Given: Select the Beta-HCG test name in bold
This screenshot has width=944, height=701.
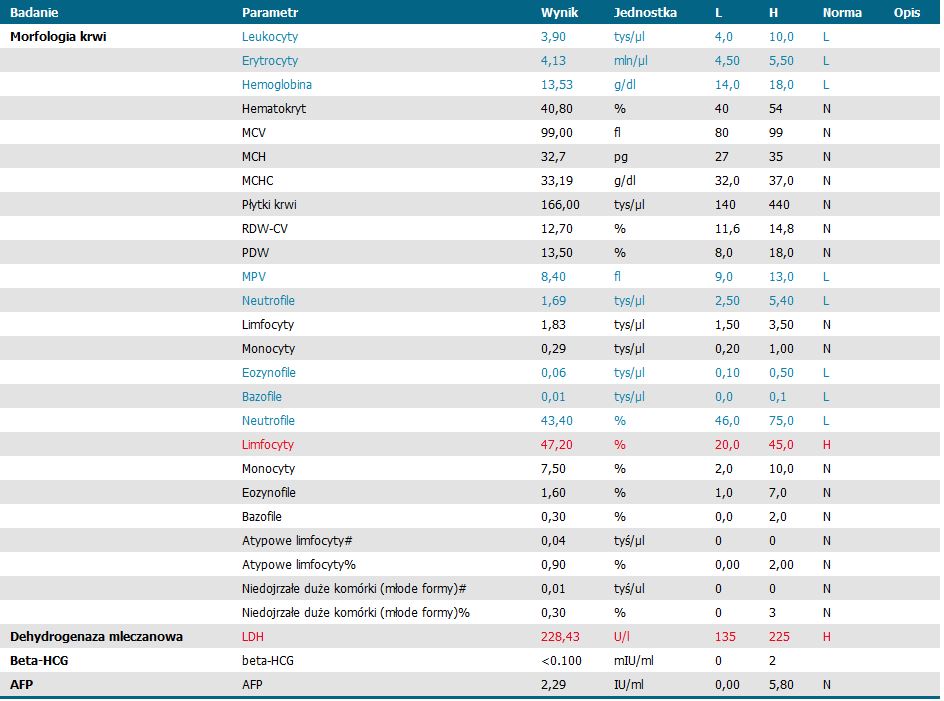Looking at the screenshot, I should pos(39,661).
